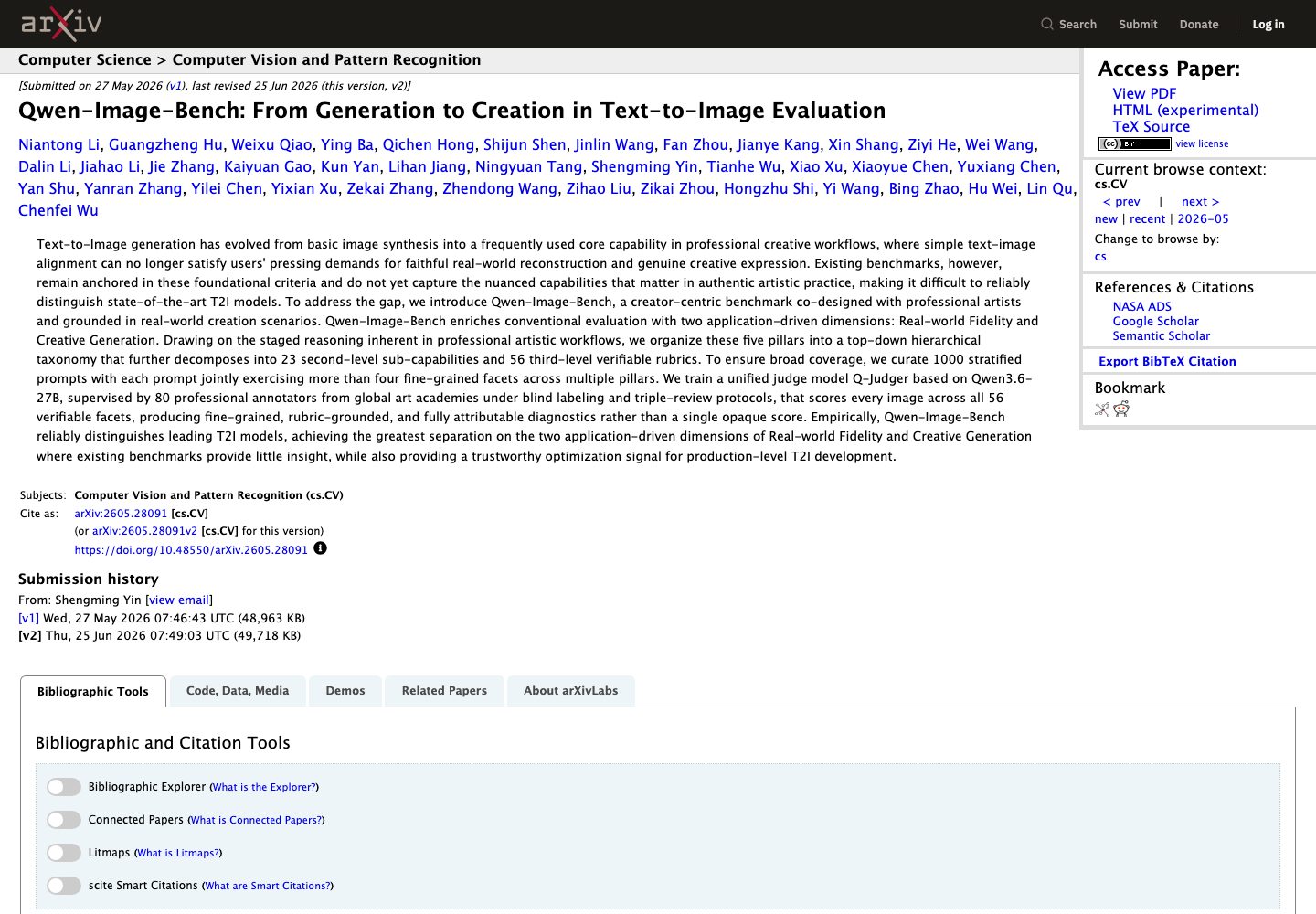Image resolution: width=1316 pixels, height=914 pixels.
Task: Click the Search magnifier icon
Action: point(1047,24)
